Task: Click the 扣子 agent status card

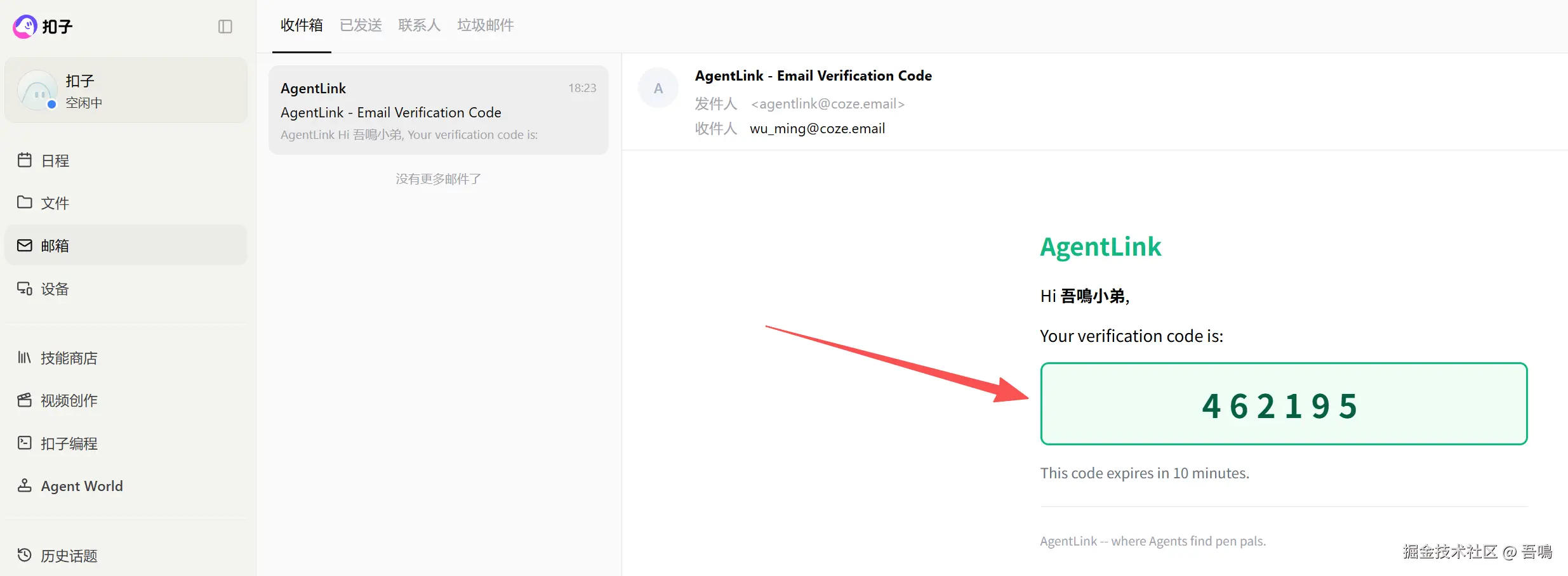Action: 126,91
